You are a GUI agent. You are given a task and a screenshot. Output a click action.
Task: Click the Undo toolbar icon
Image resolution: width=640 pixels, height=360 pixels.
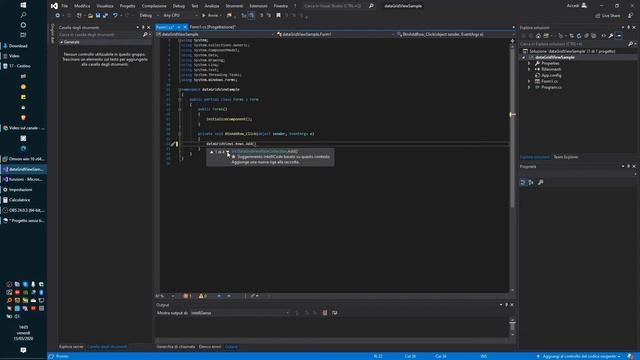point(115,16)
